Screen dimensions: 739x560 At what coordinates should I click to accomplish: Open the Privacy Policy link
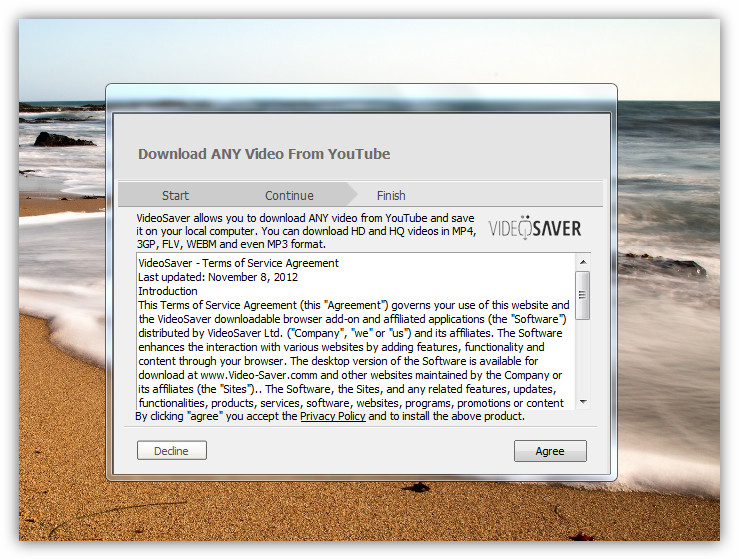point(333,416)
